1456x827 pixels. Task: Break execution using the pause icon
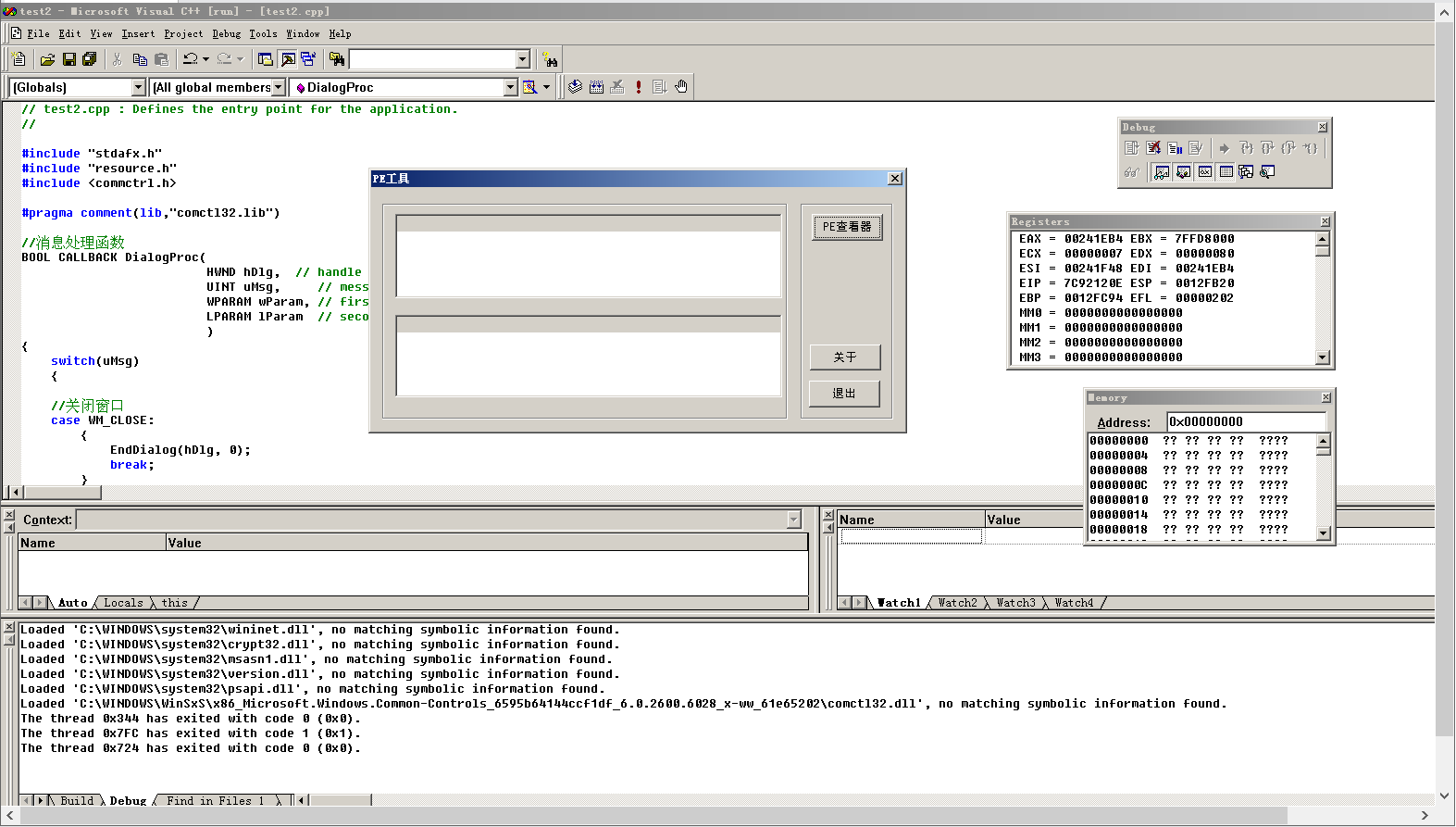coord(1175,148)
